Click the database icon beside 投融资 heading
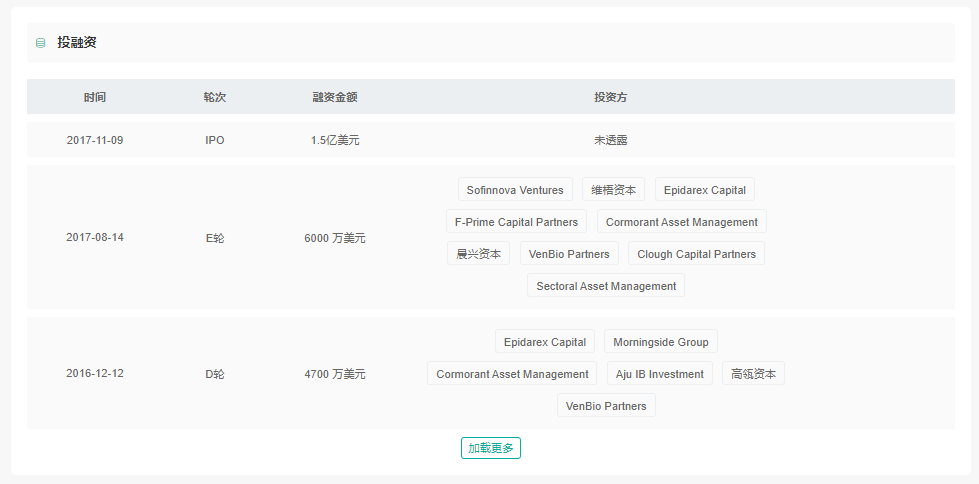Screen dimensions: 979x484 click(x=40, y=43)
